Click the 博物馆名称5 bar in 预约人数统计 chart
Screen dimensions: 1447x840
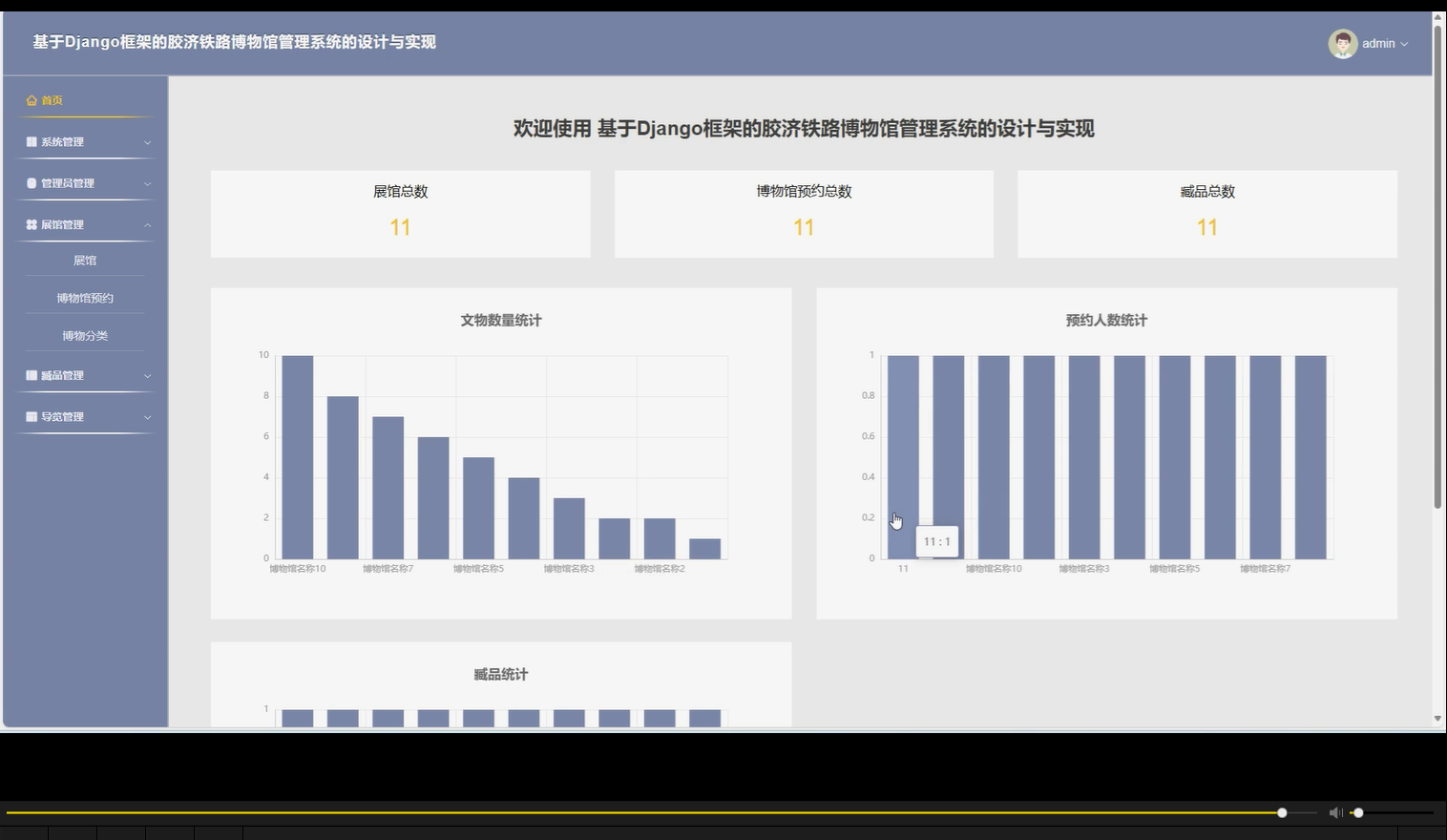click(1175, 457)
